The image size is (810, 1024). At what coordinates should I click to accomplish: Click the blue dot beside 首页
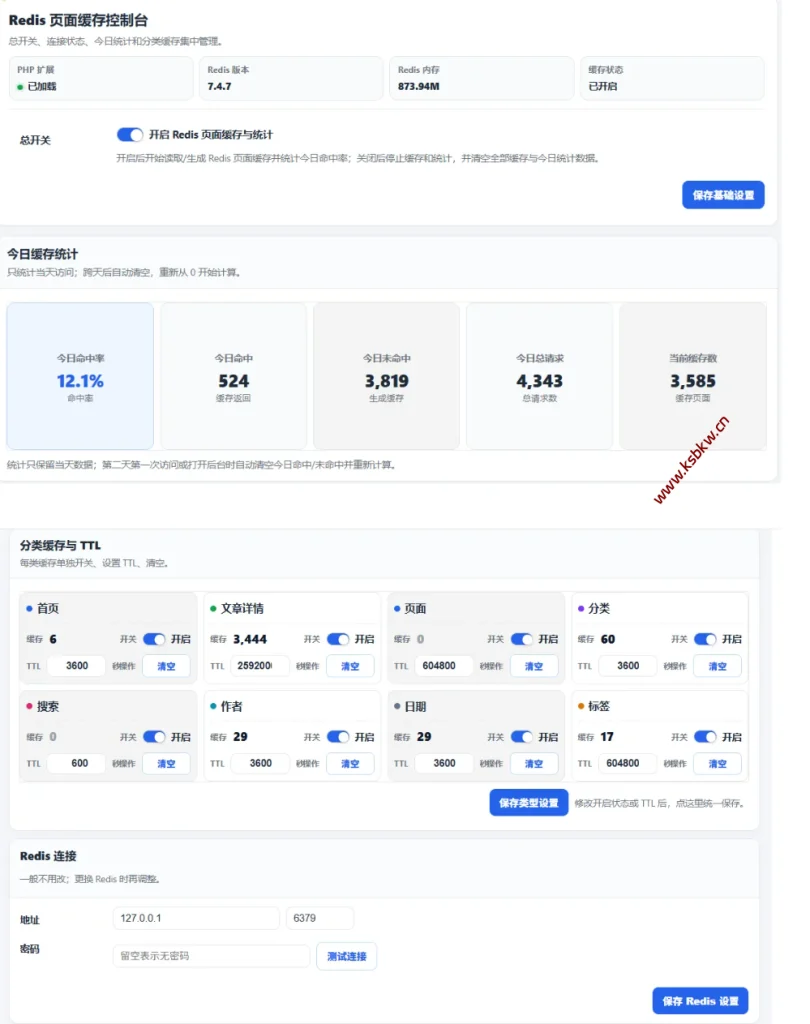(x=29, y=609)
